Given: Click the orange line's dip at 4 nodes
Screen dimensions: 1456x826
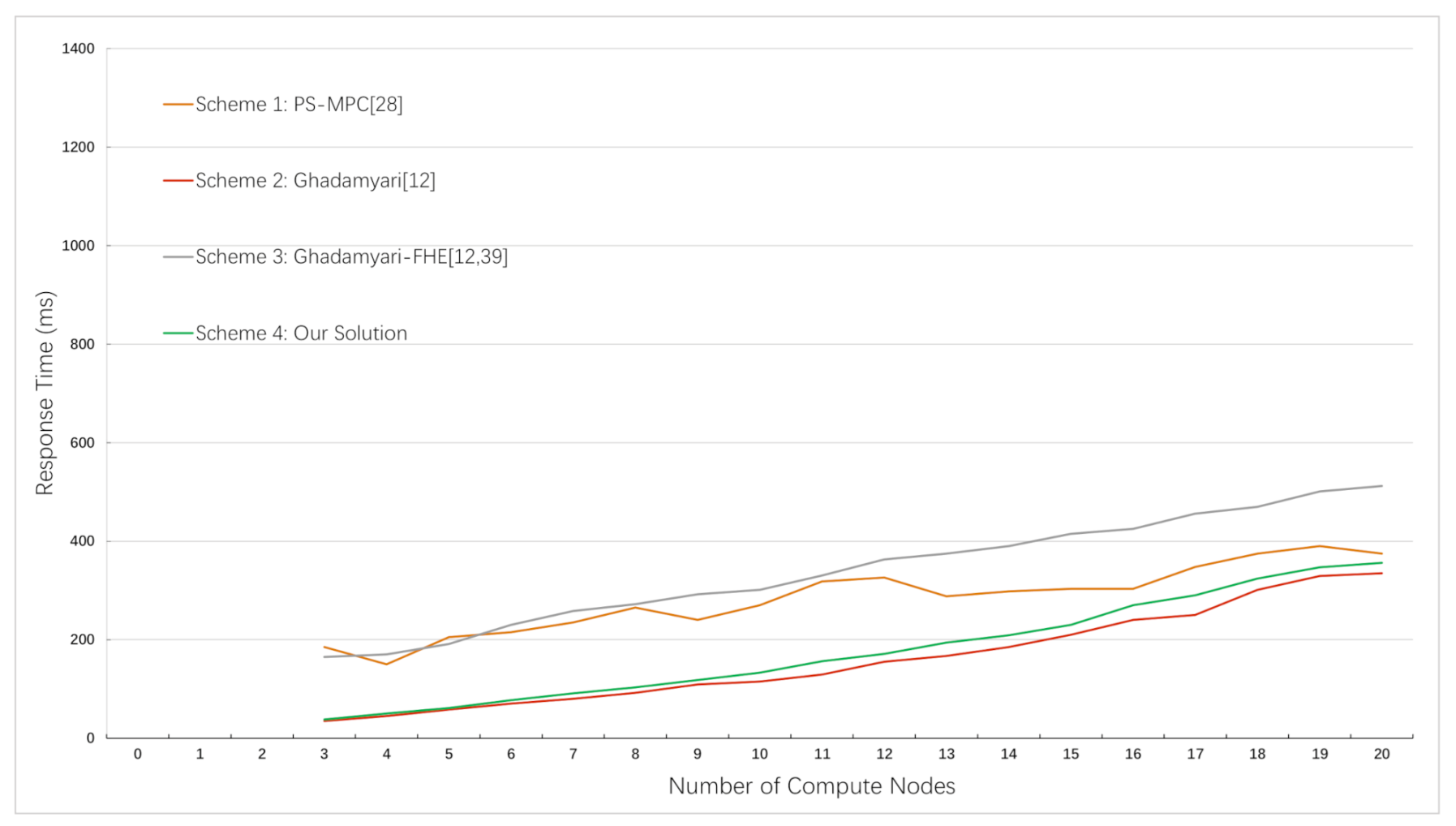Looking at the screenshot, I should tap(387, 665).
